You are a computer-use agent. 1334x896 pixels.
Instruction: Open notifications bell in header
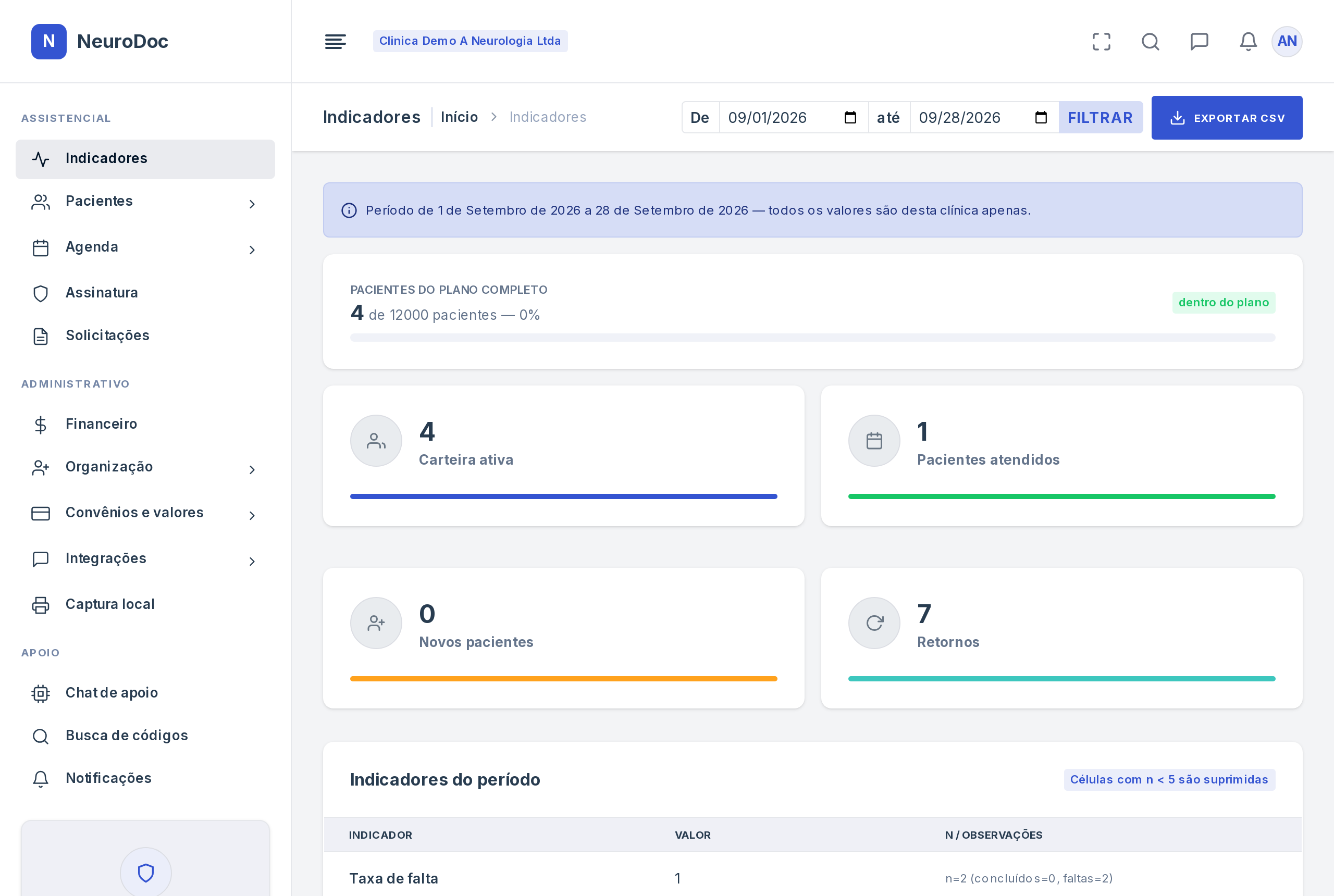1247,41
